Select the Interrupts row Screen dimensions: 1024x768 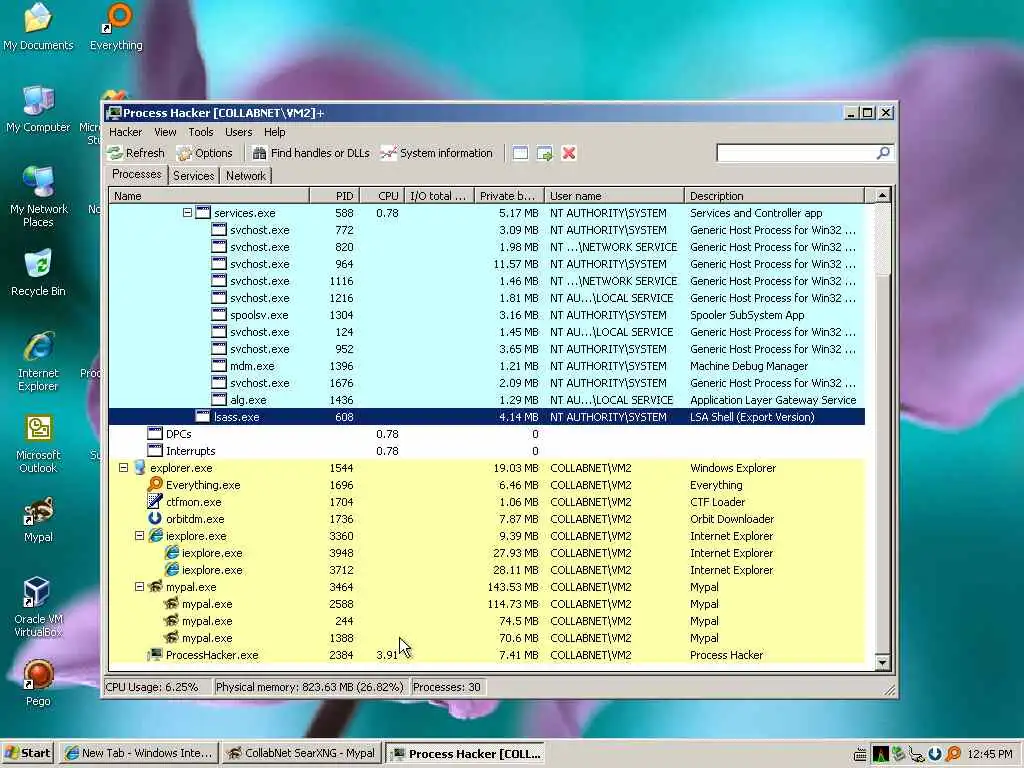[x=487, y=451]
